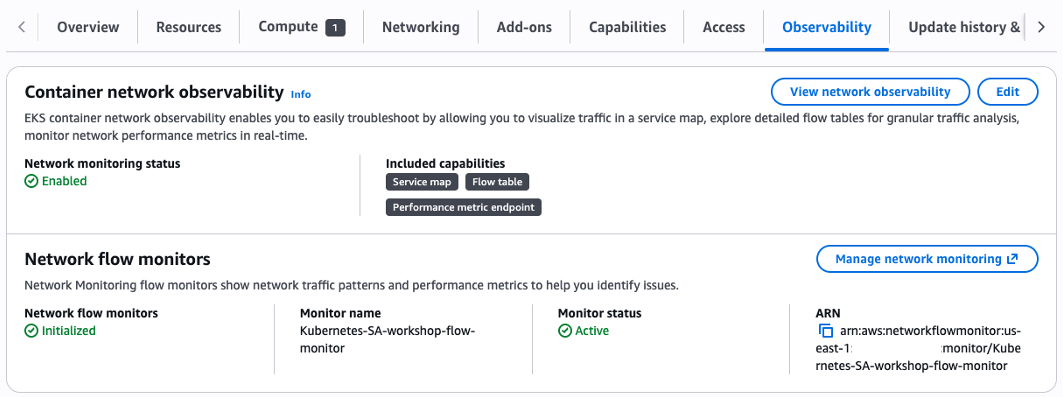Screen dimensions: 1063x397
Task: Click the Initialized status check icon
Action: (x=31, y=331)
